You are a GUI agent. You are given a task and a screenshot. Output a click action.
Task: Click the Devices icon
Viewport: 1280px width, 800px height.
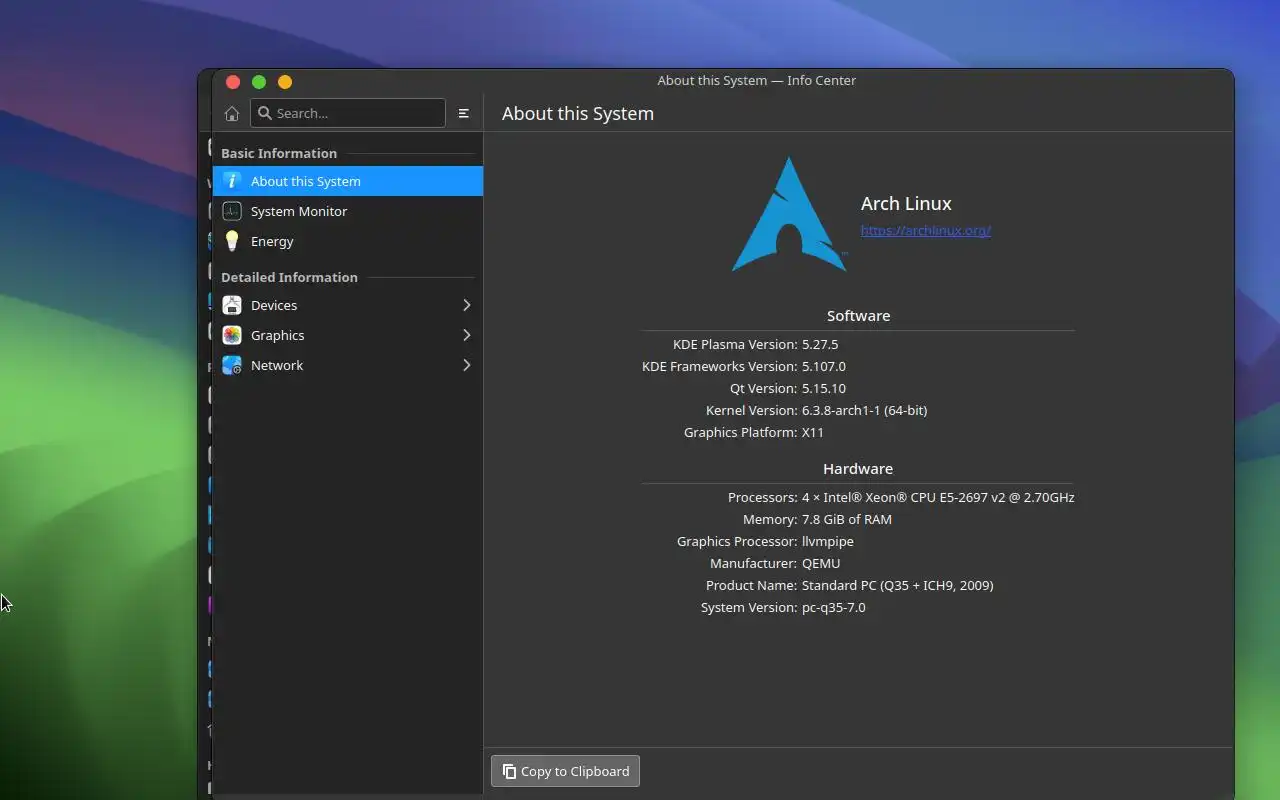232,305
